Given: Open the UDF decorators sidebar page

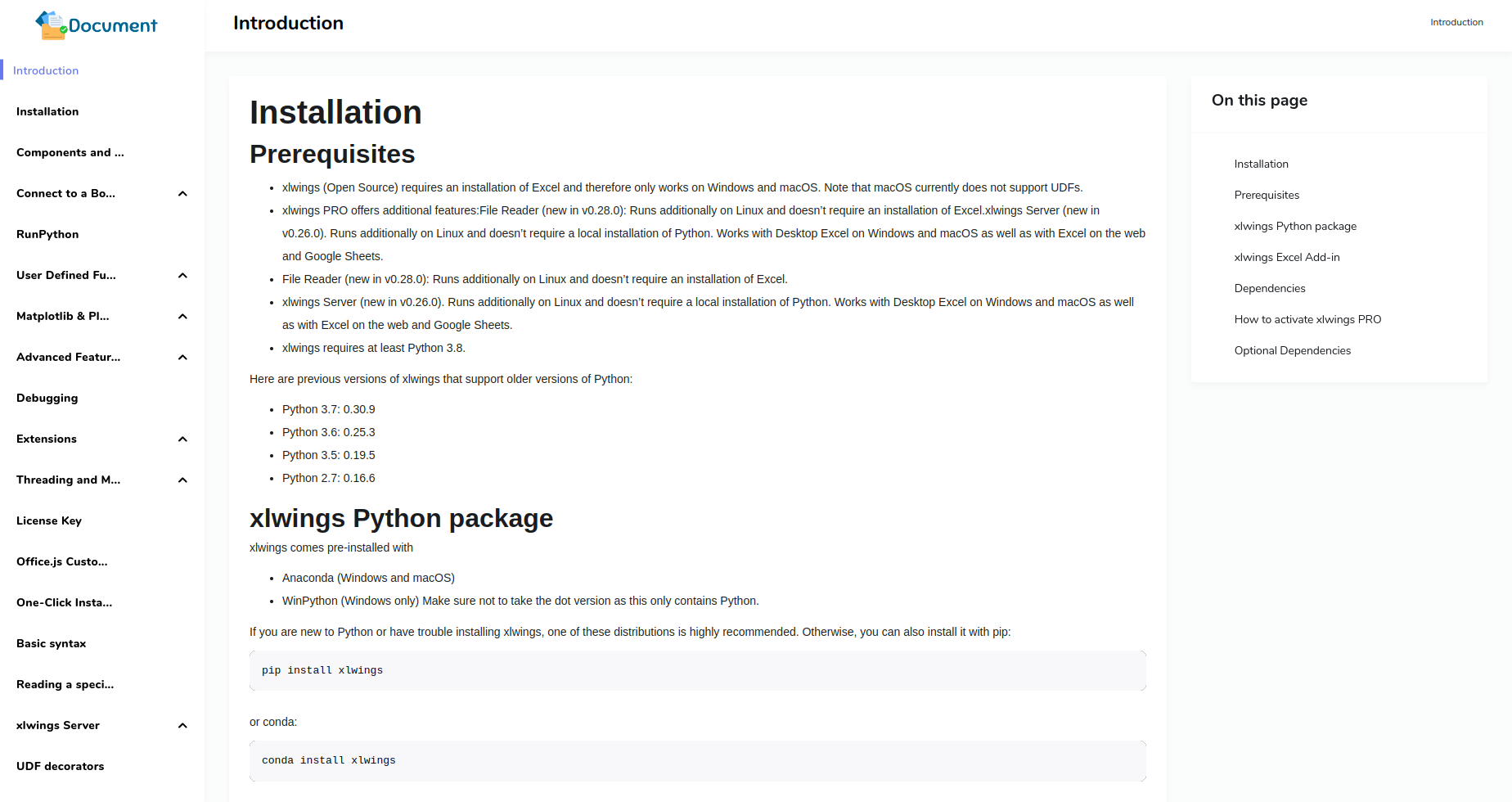Looking at the screenshot, I should 61,766.
